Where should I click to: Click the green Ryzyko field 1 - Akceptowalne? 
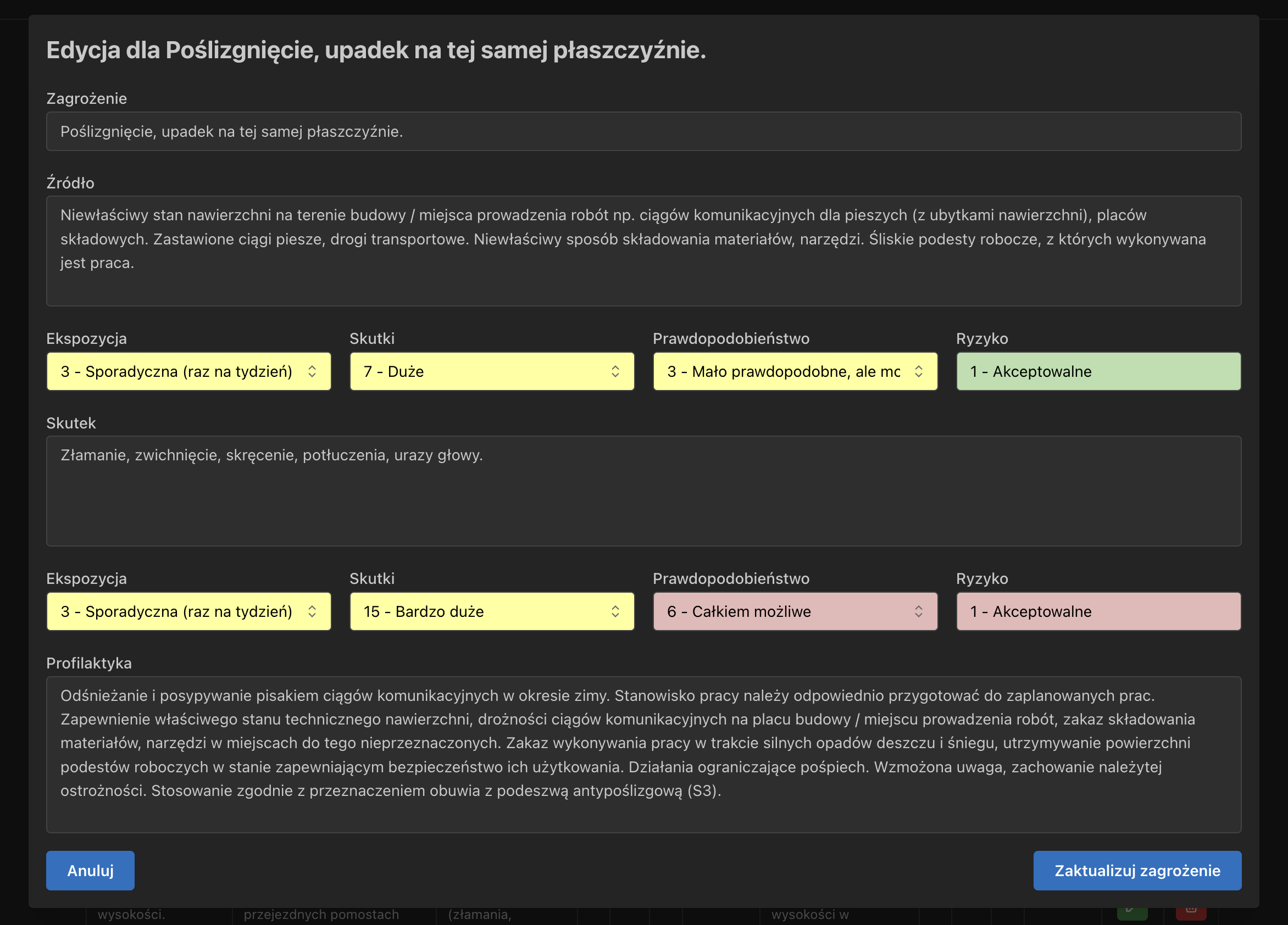[x=1098, y=371]
